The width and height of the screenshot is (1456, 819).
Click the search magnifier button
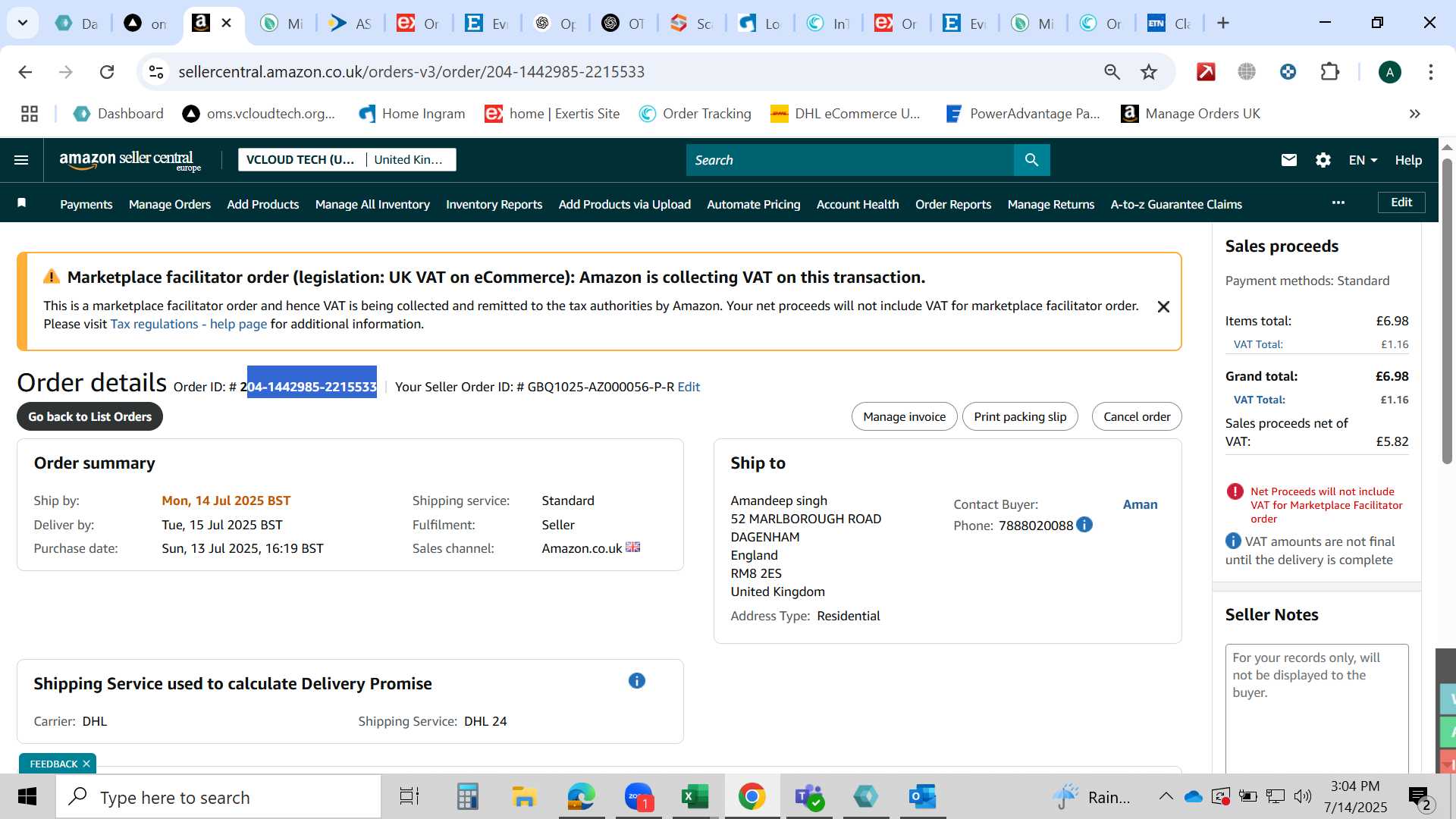click(x=1031, y=160)
